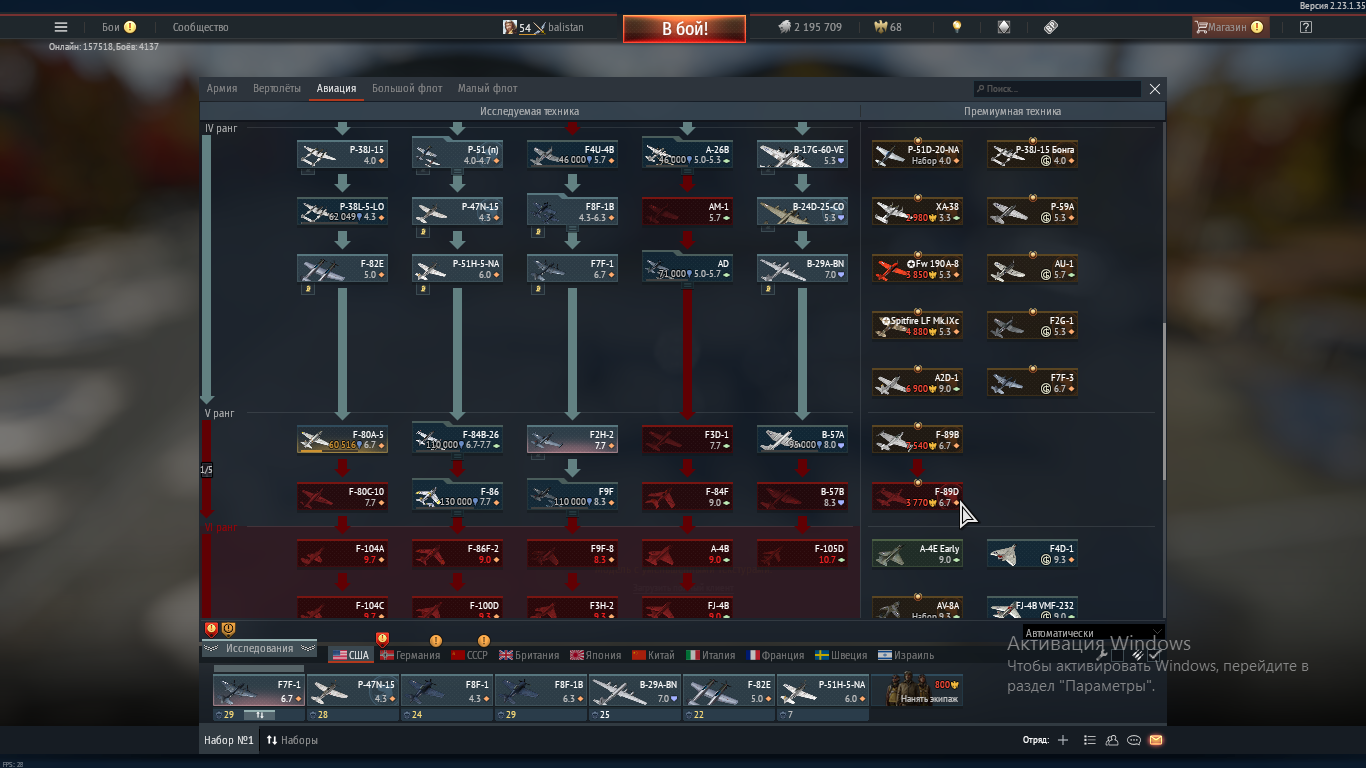Toggle the checkmark option under Автоматически

(1155, 655)
